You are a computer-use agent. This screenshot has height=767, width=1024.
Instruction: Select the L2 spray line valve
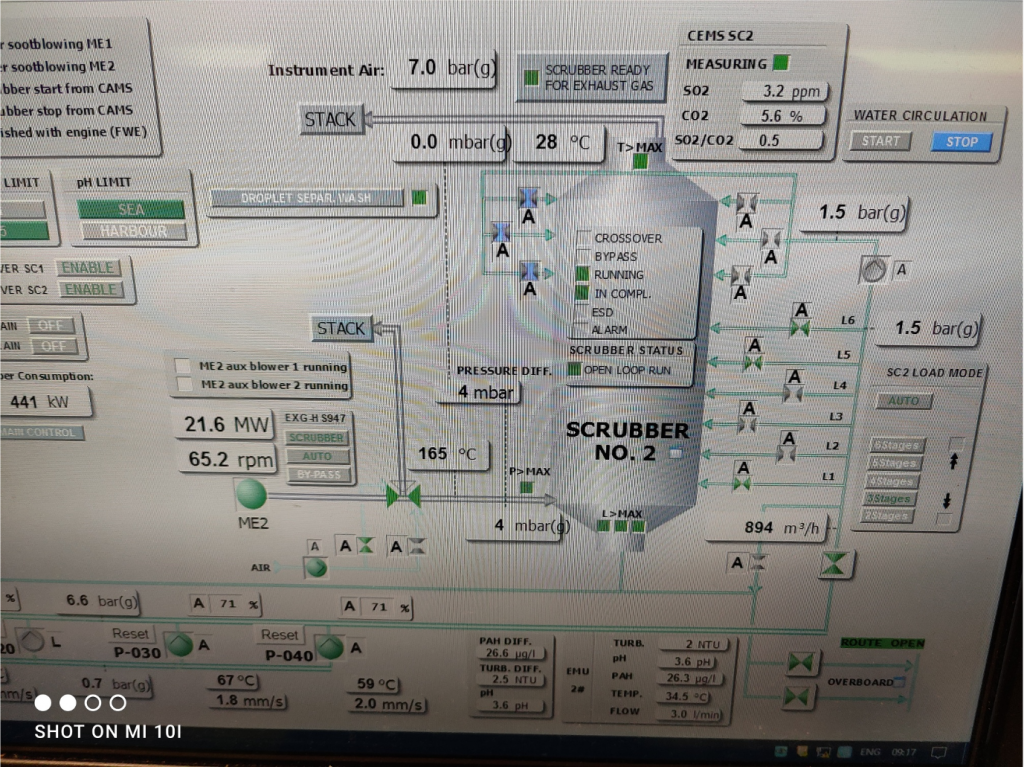787,454
